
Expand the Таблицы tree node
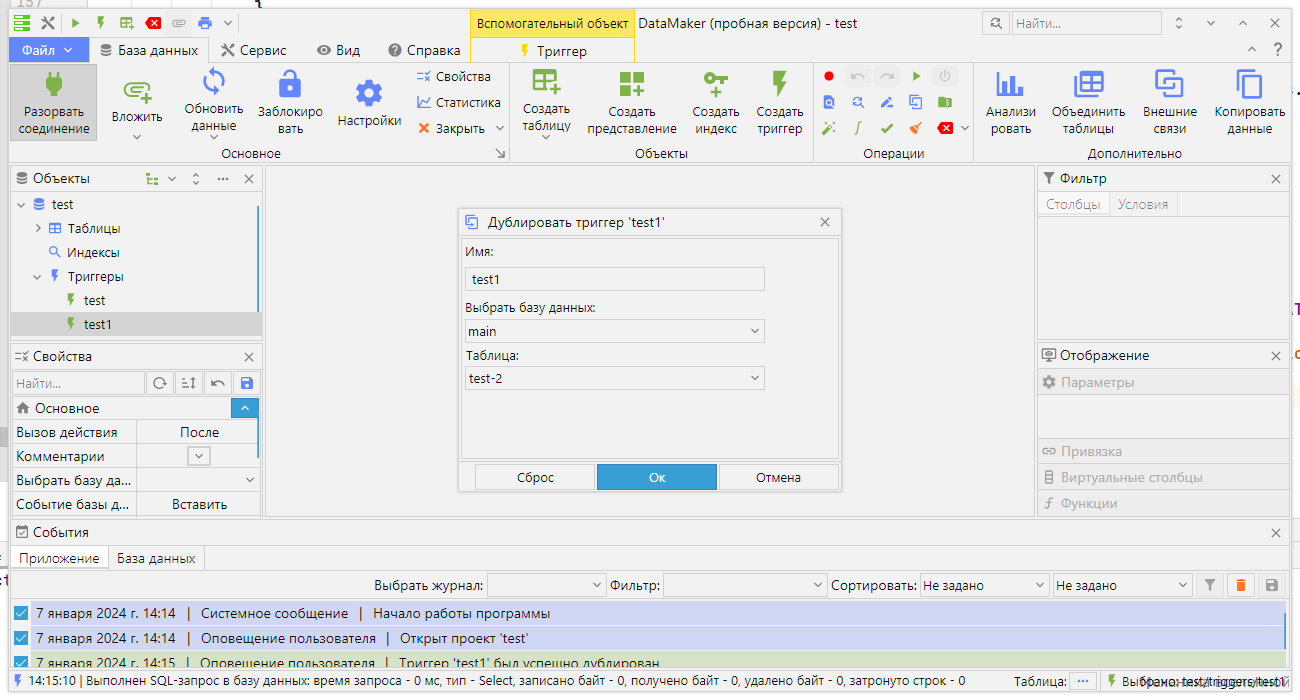[x=38, y=229]
